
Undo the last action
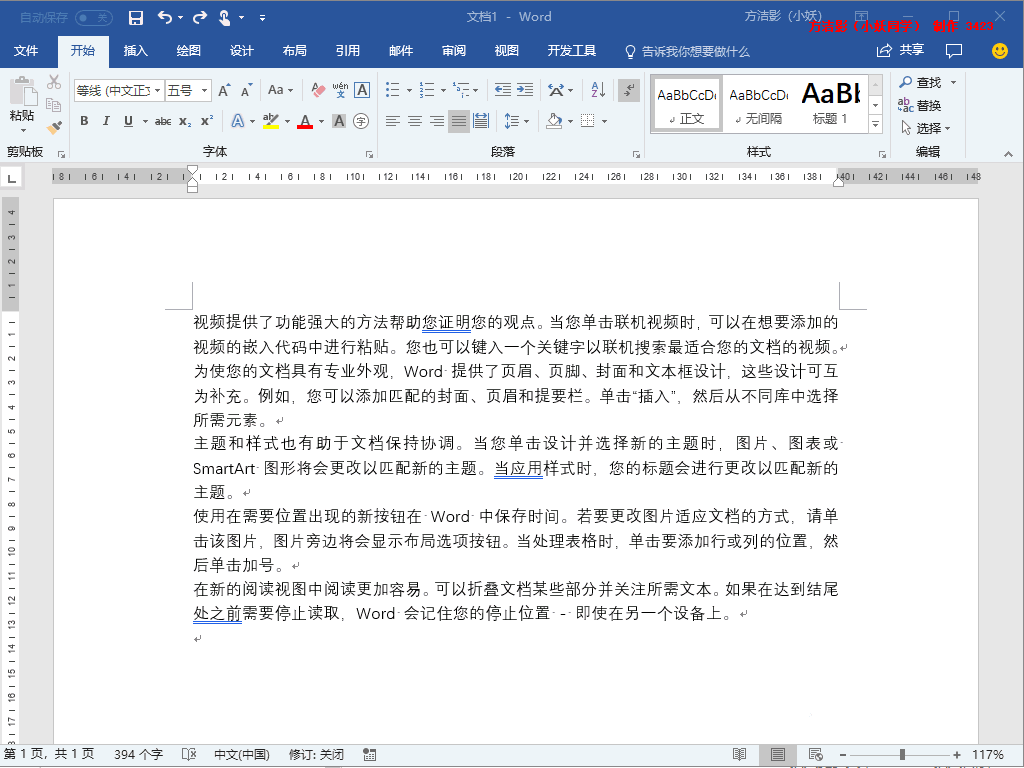pos(165,18)
